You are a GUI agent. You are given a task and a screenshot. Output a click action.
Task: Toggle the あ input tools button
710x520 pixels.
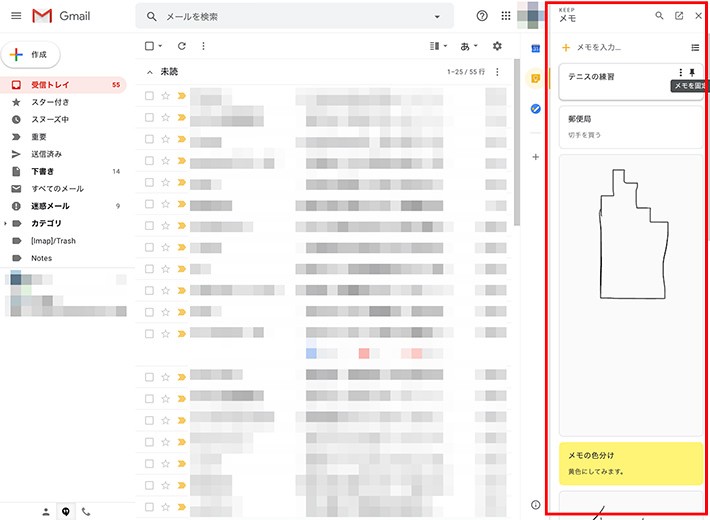click(x=465, y=46)
